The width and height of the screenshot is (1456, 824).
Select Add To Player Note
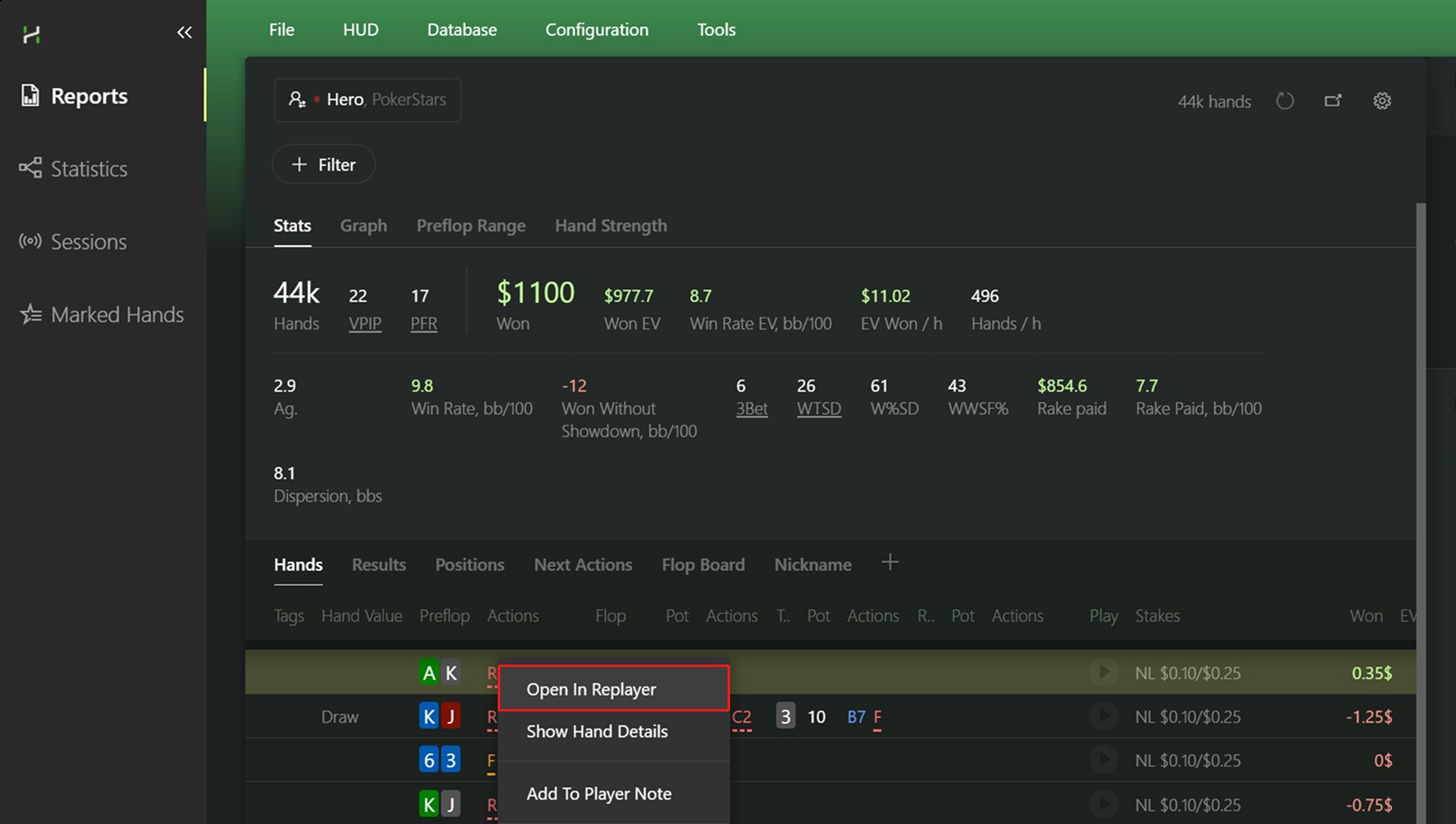pos(598,793)
